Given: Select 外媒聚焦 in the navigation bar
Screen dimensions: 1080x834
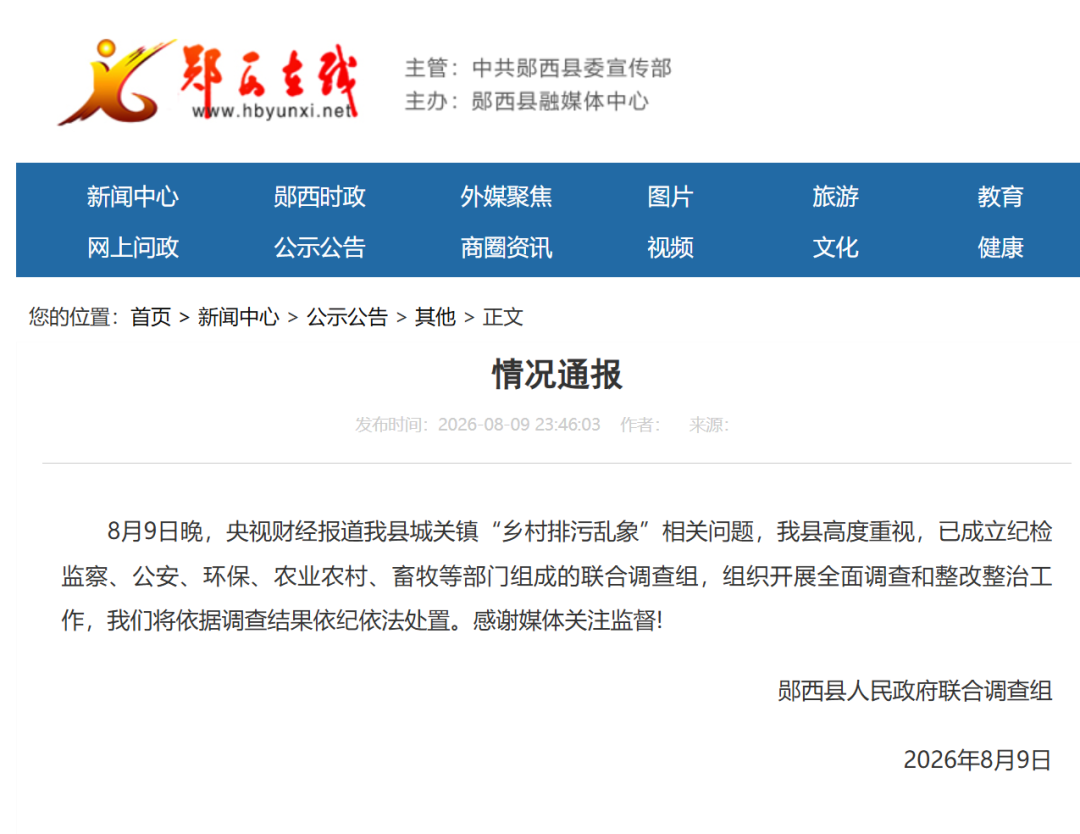Looking at the screenshot, I should pos(506,197).
